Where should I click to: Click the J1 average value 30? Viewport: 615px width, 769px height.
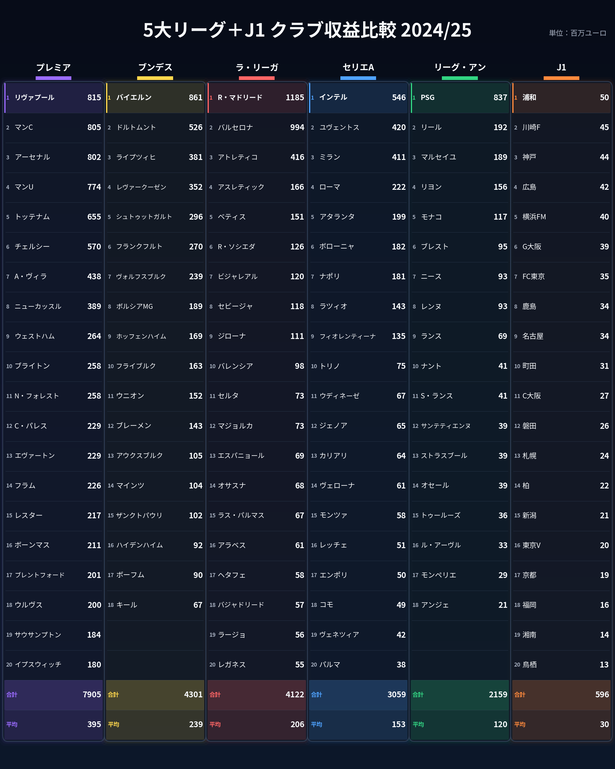click(604, 724)
